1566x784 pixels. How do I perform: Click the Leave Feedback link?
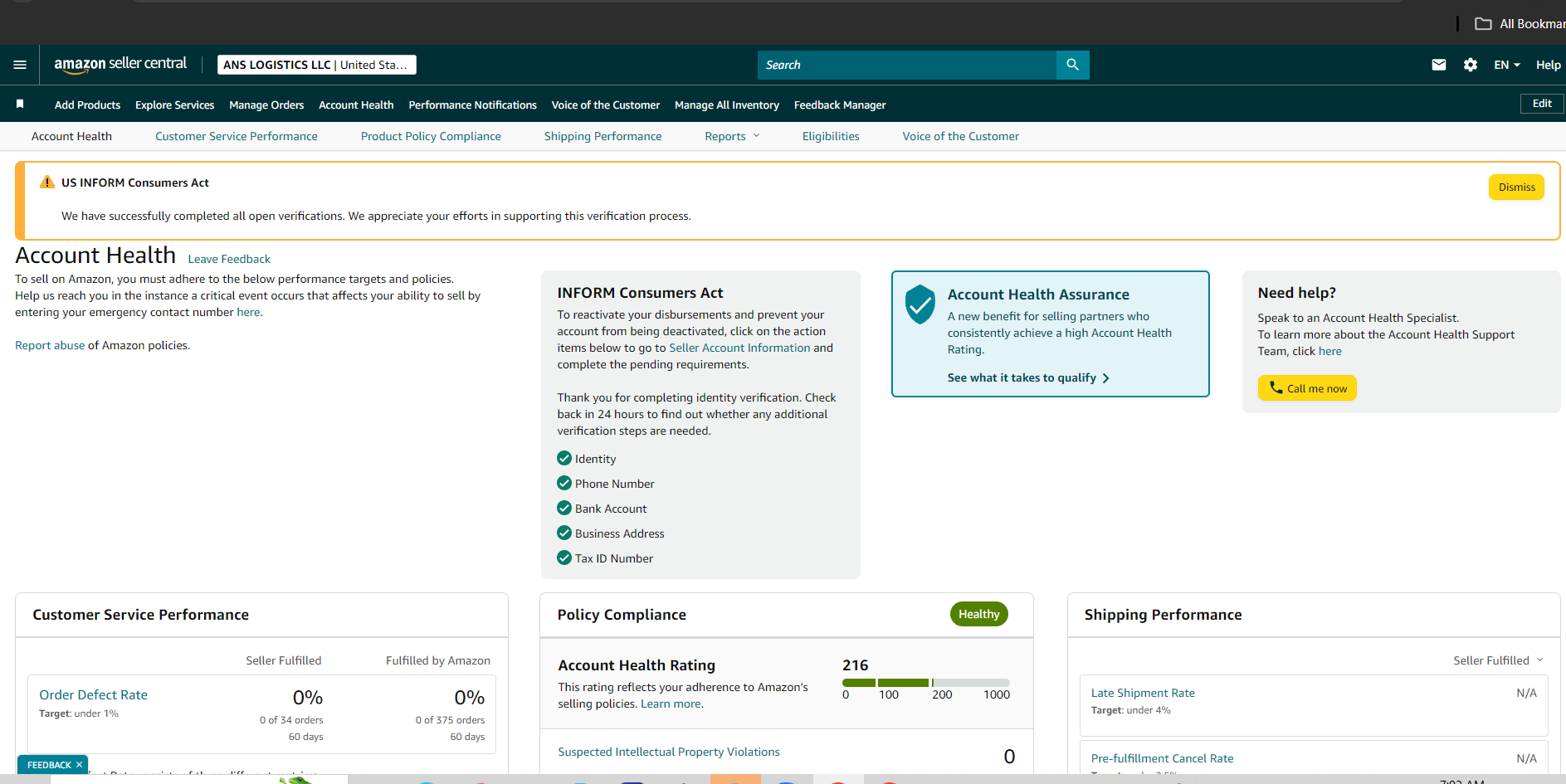tap(229, 259)
